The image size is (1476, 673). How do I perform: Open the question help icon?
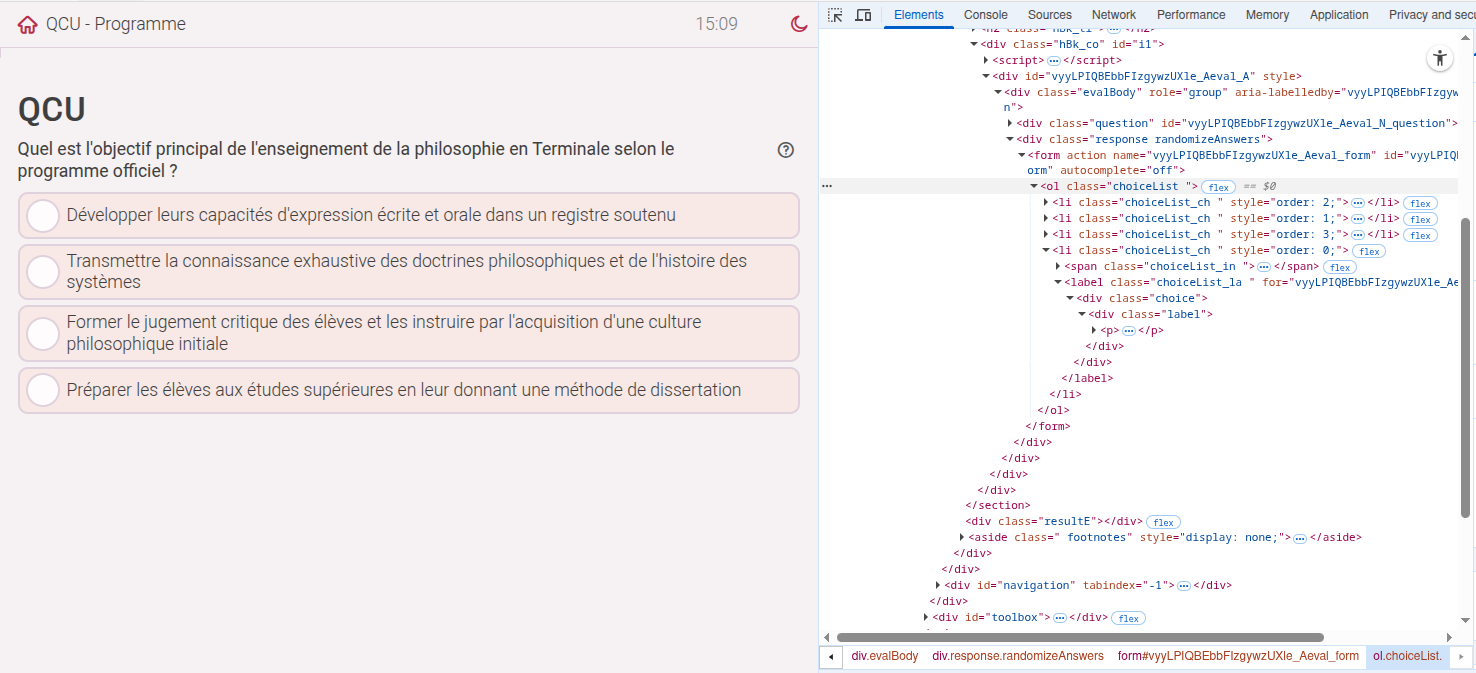pyautogui.click(x=786, y=150)
